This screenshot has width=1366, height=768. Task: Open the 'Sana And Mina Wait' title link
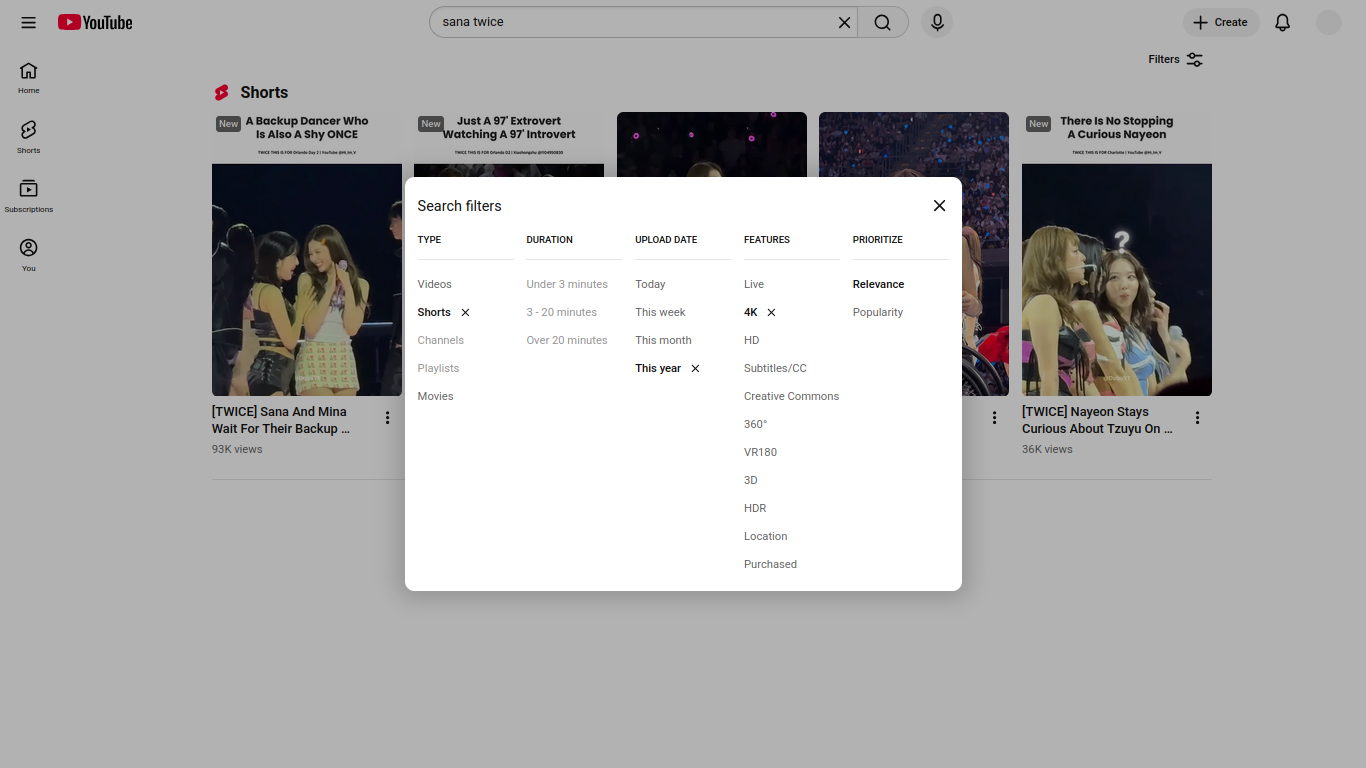[281, 420]
